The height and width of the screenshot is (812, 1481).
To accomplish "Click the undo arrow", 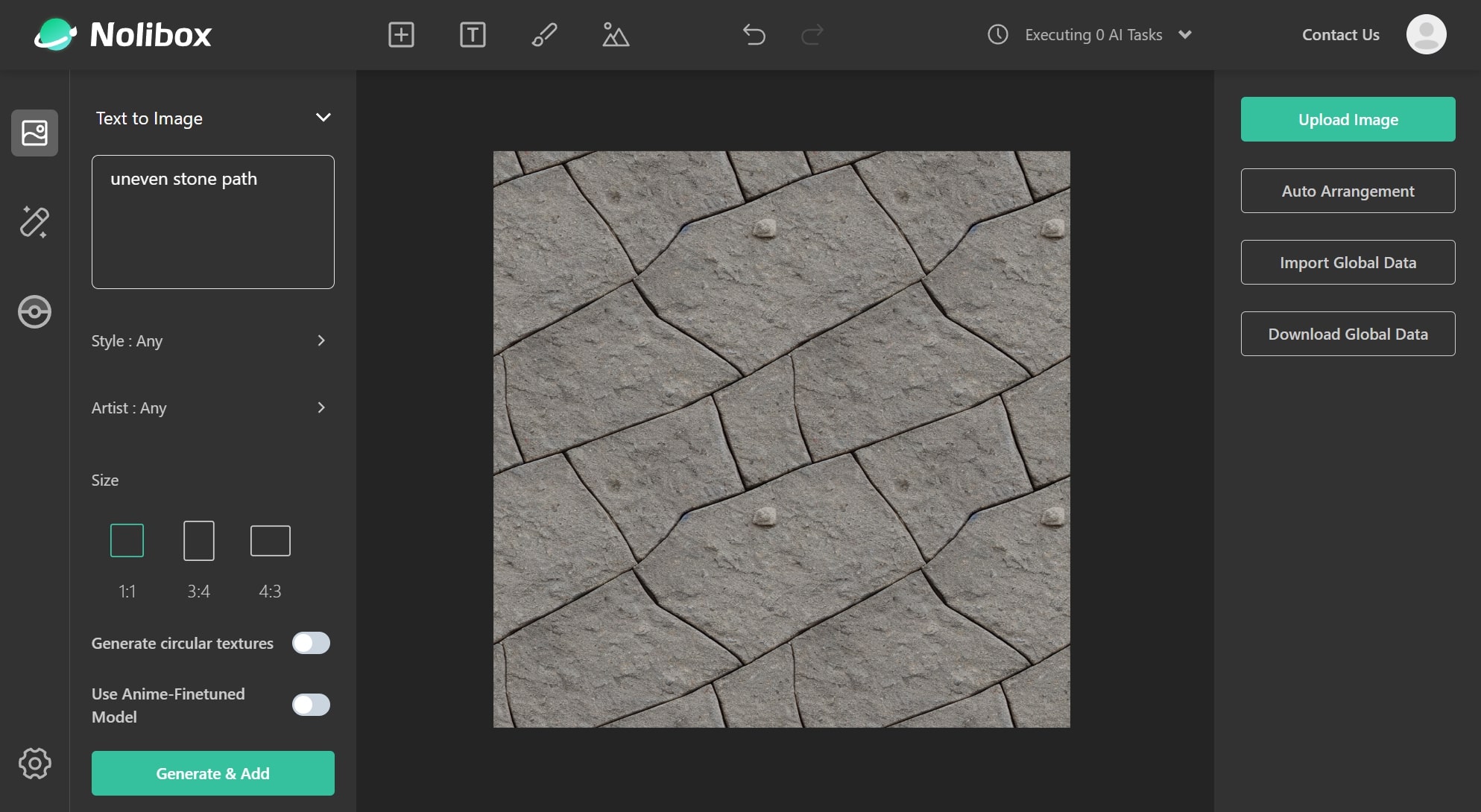I will point(754,35).
